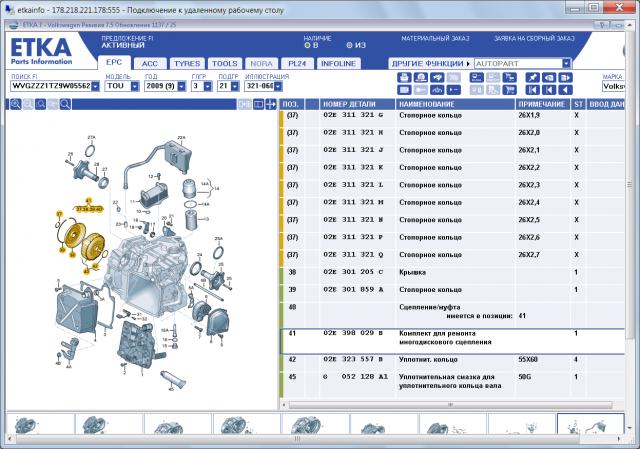The width and height of the screenshot is (640, 449).
Task: Select the 'ИЗ' availability radio button
Action: pos(349,45)
